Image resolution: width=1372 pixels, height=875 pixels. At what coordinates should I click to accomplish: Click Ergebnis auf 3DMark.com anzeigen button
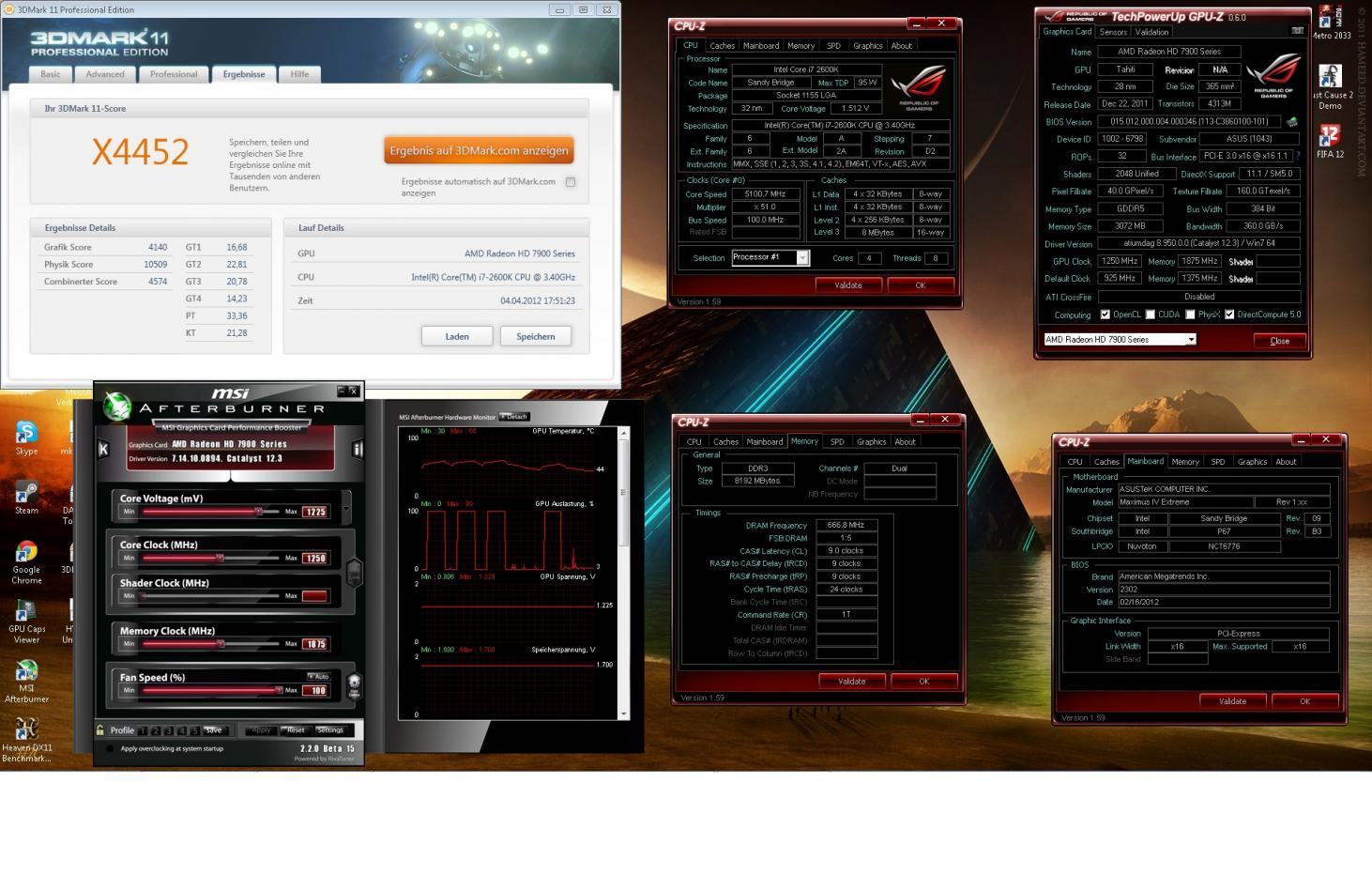click(479, 150)
